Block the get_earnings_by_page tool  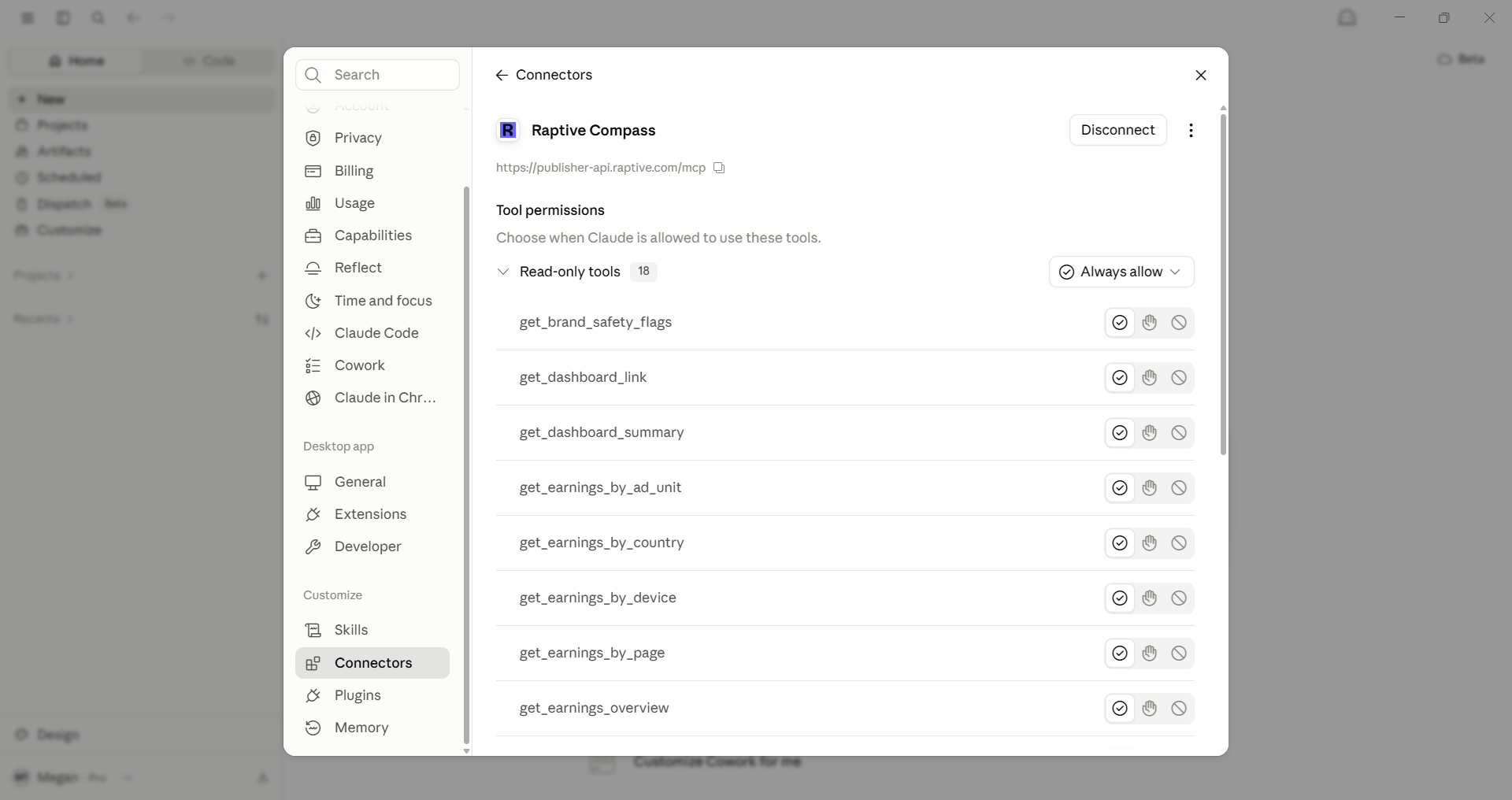(x=1178, y=654)
